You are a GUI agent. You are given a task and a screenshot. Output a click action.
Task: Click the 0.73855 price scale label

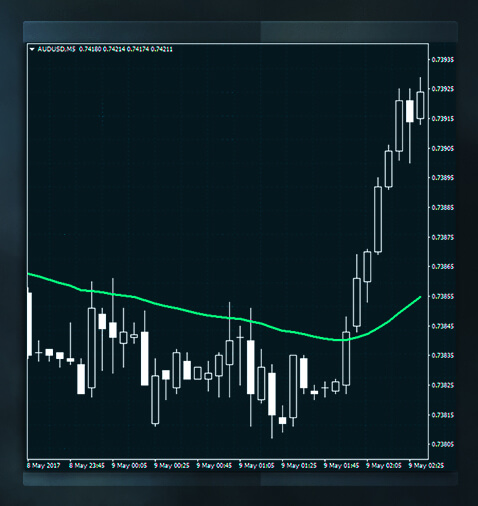[443, 296]
